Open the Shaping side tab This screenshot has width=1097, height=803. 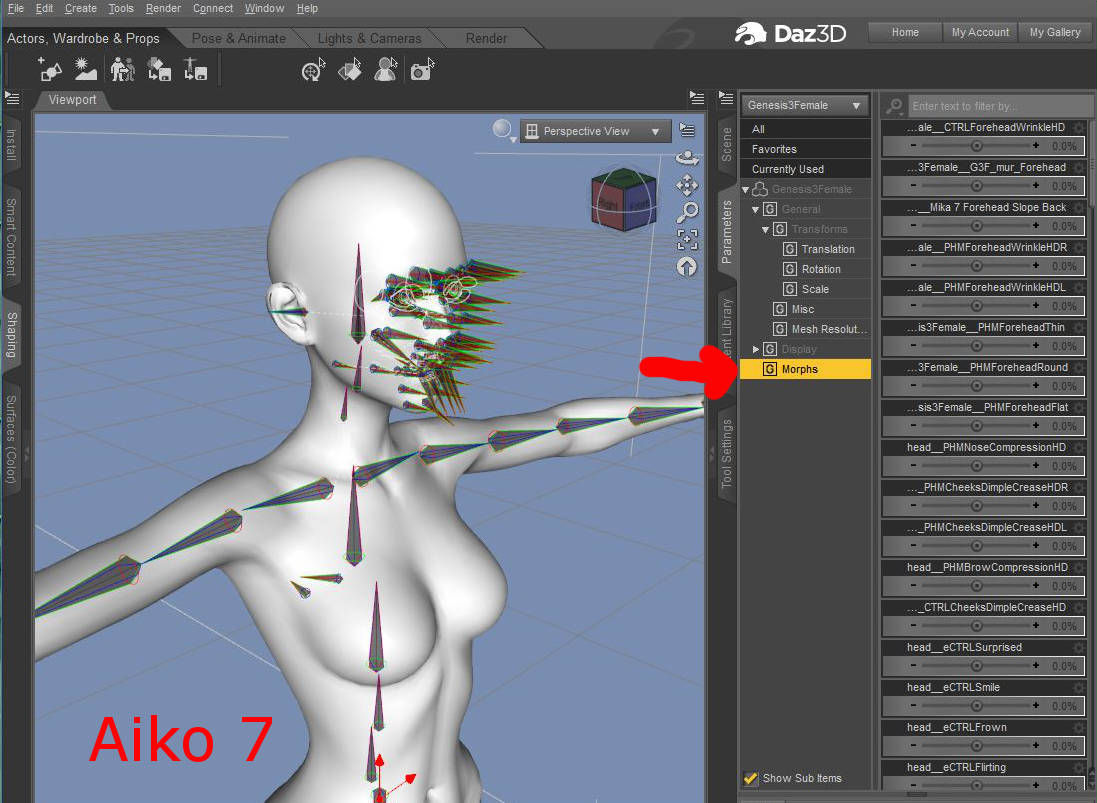point(11,335)
